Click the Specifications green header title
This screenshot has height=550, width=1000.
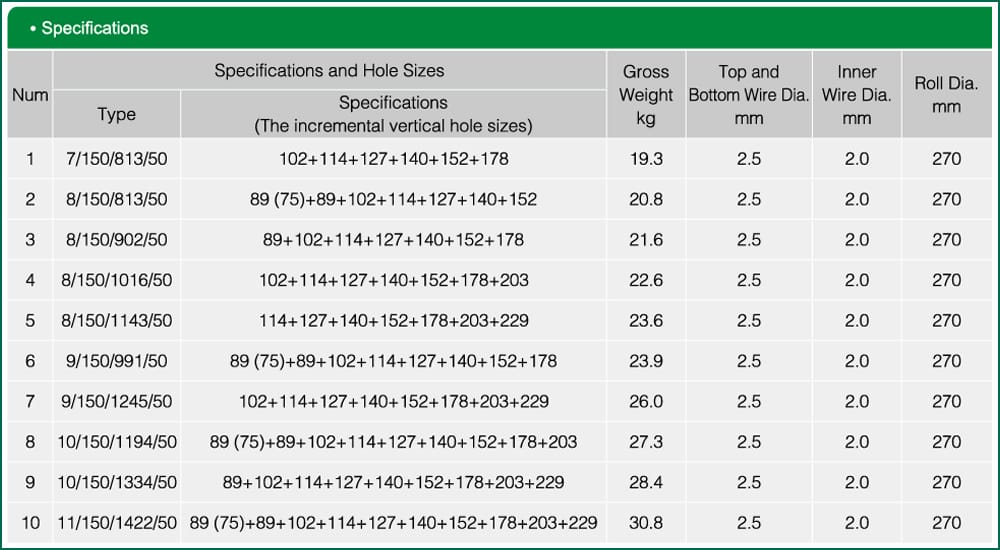(94, 28)
